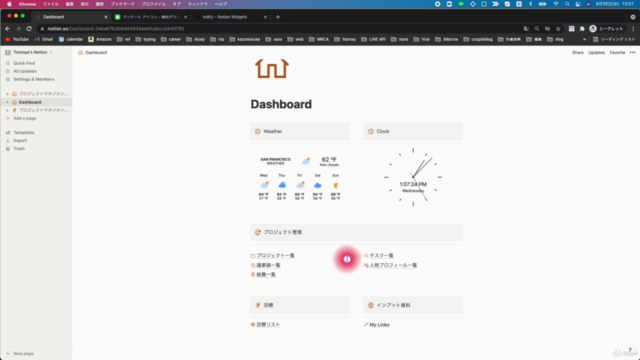The image size is (640, 360).
Task: Open the Amazon bookmark
Action: pos(100,39)
